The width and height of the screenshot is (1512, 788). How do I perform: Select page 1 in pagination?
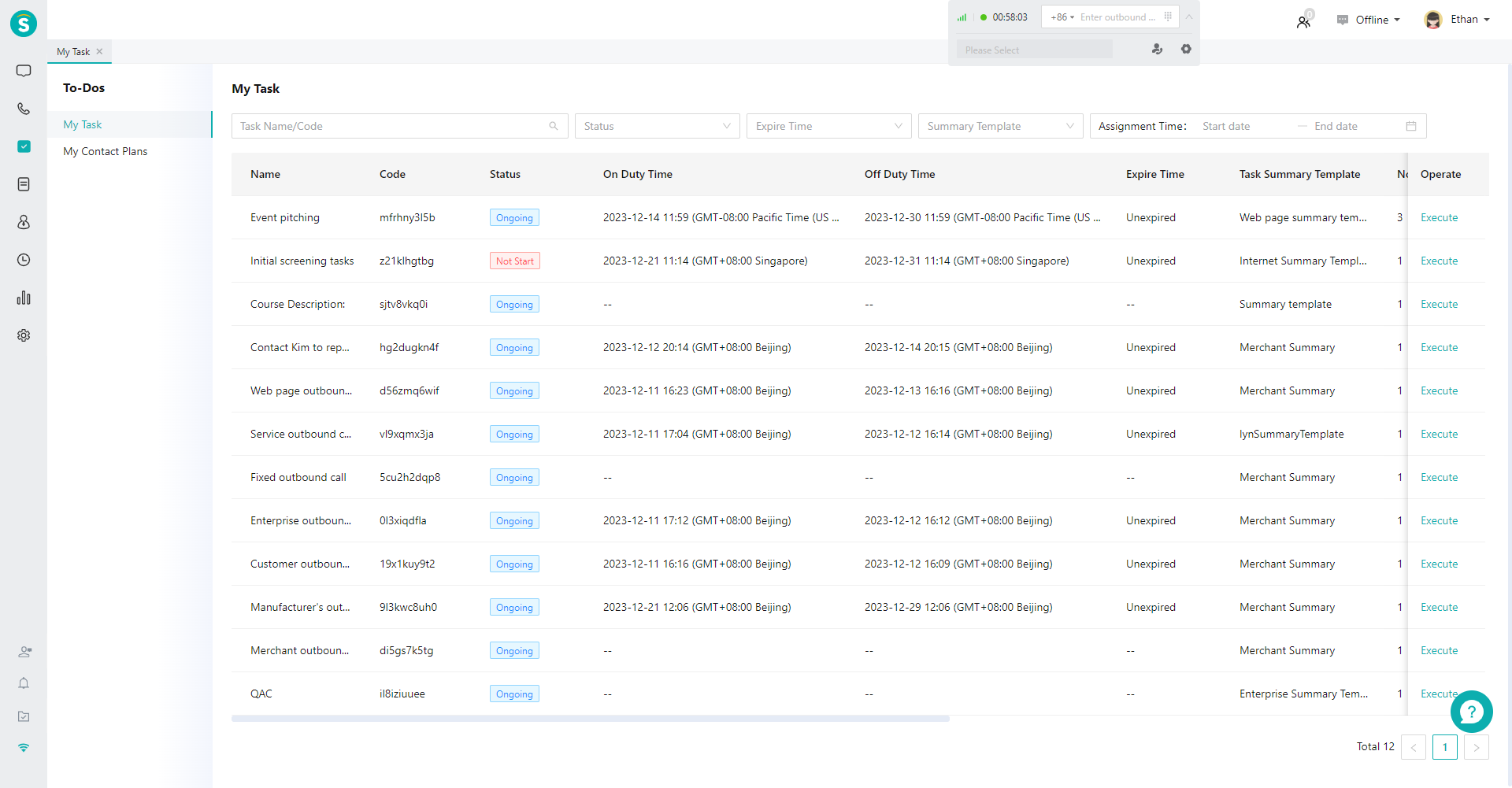click(x=1445, y=747)
